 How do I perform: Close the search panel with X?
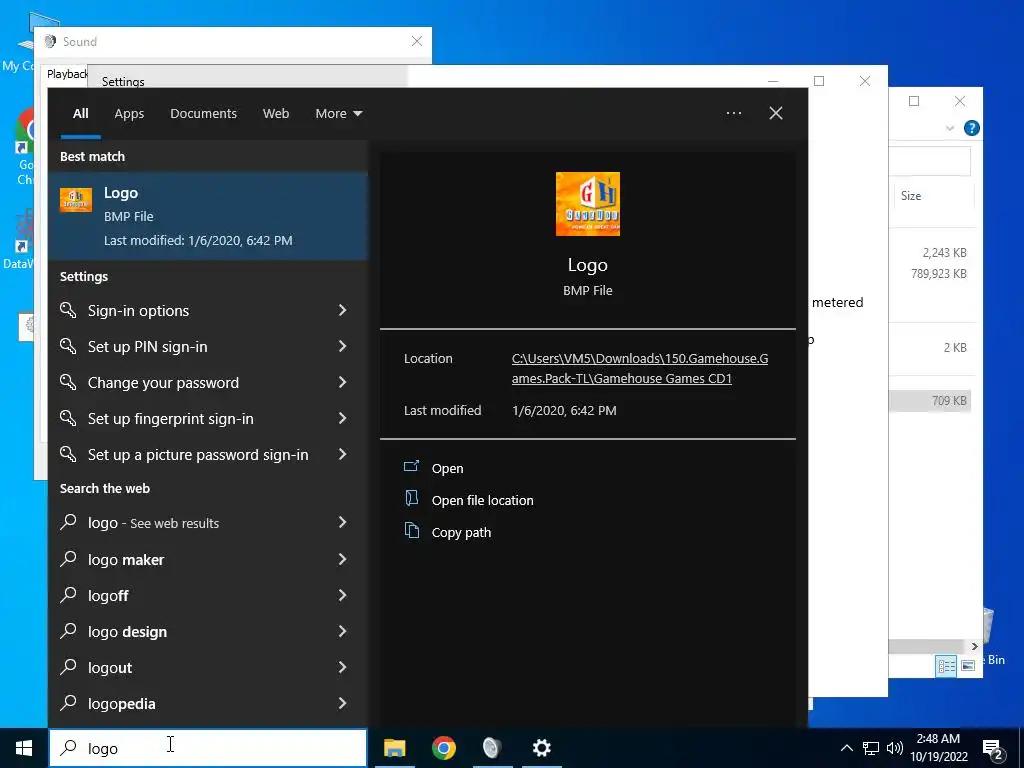pyautogui.click(x=776, y=113)
